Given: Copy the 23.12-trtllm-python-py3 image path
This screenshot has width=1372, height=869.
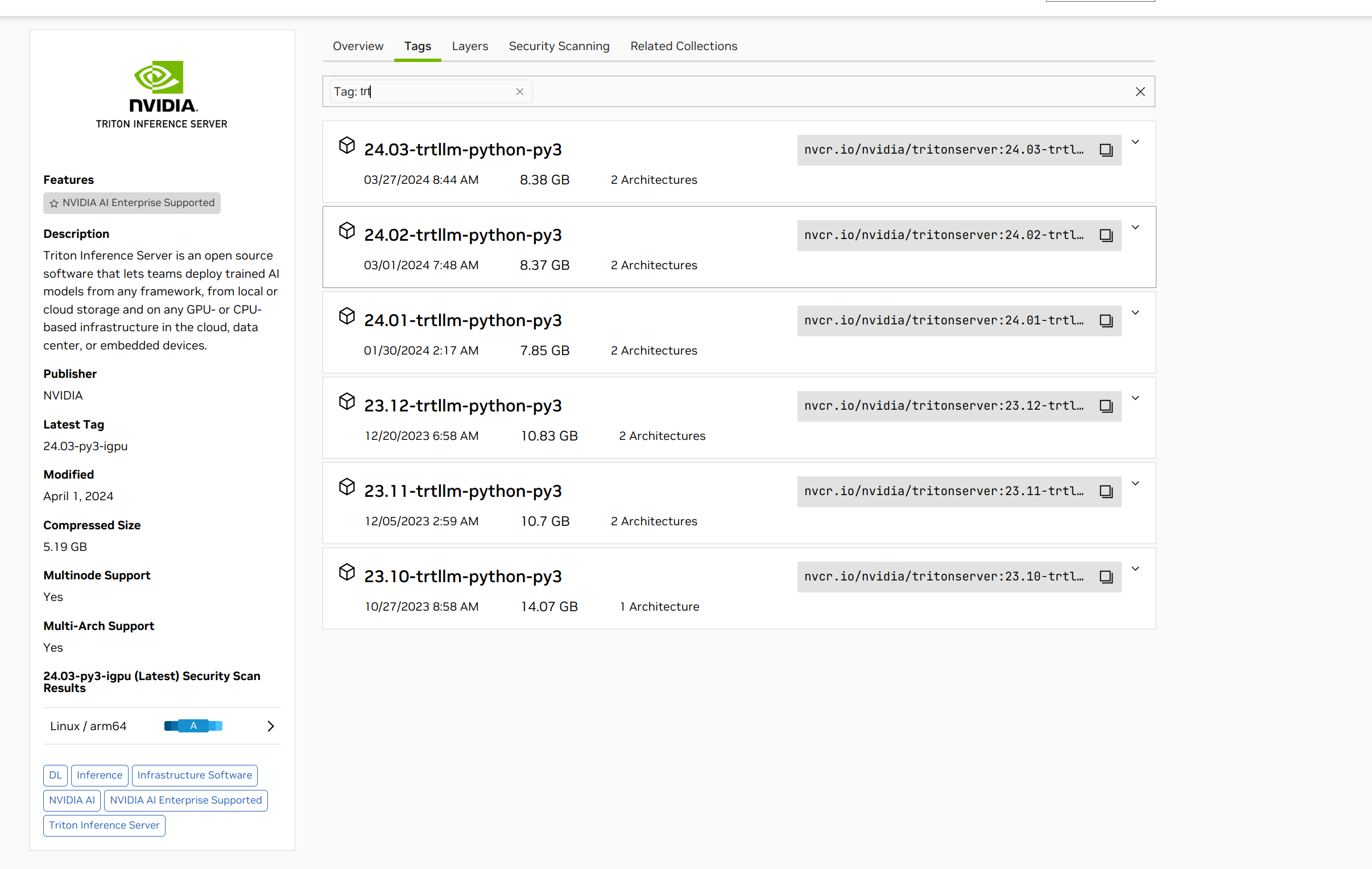Looking at the screenshot, I should 1106,406.
